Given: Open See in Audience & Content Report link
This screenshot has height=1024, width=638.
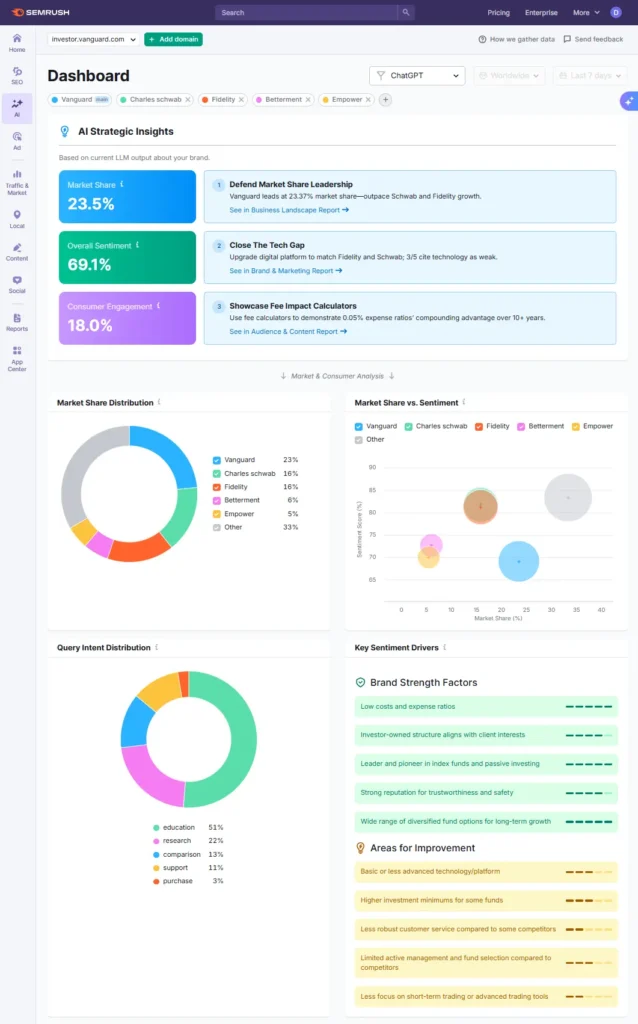Looking at the screenshot, I should tap(288, 332).
